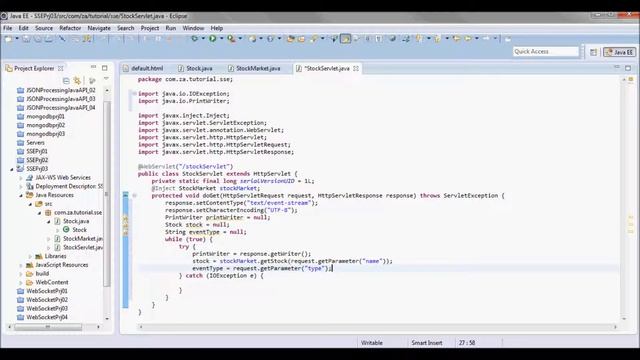This screenshot has width=640, height=360.
Task: Select StockMarket.java in the tree
Action: click(x=83, y=239)
